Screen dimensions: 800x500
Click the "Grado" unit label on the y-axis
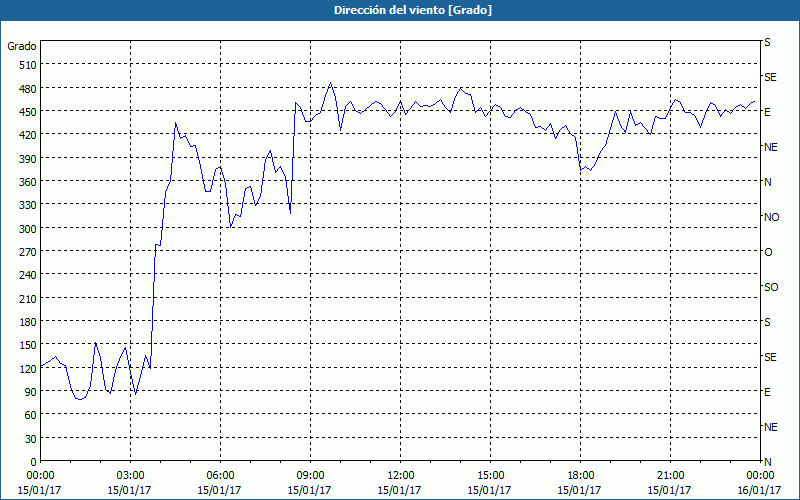[x=22, y=46]
